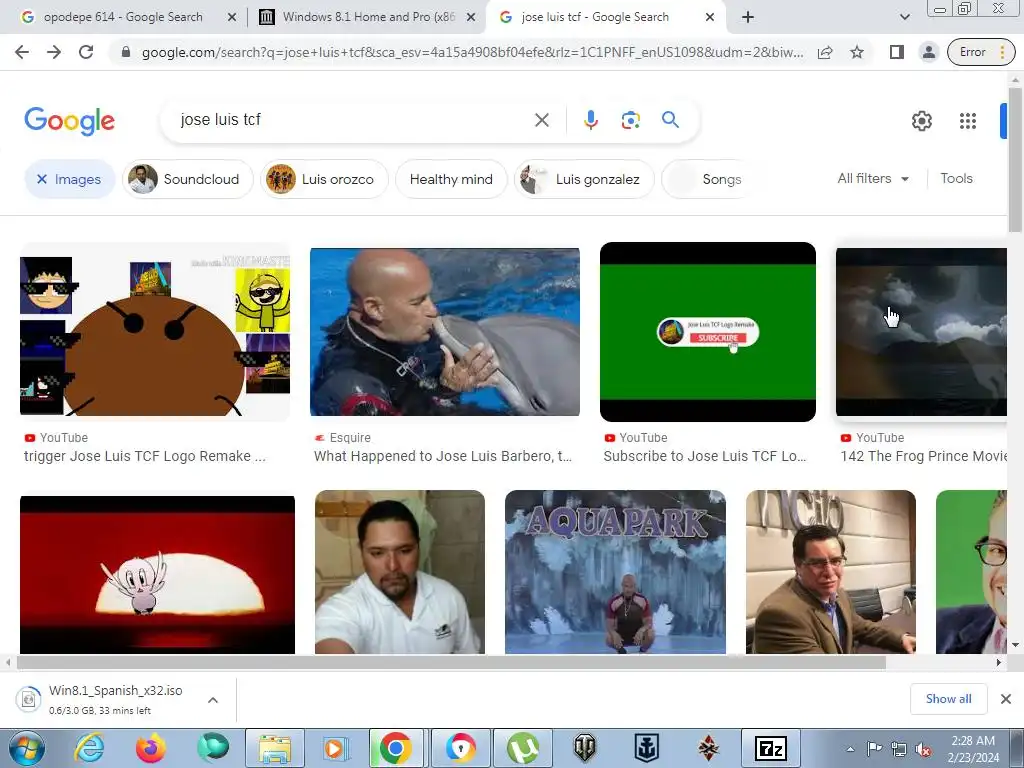Open uTorrent from the taskbar
1024x768 pixels.
coord(523,748)
